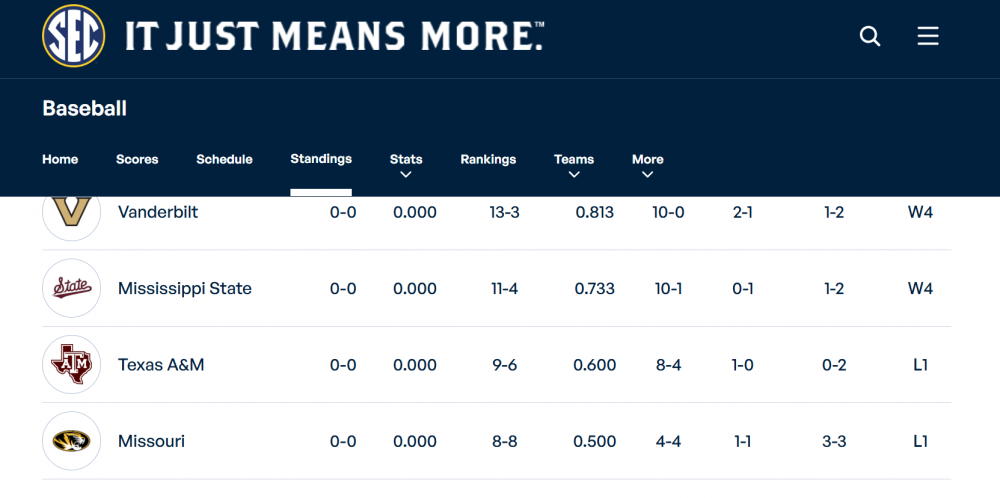Image resolution: width=1000 pixels, height=498 pixels.
Task: Click the Missouri Tigers team logo
Action: click(72, 441)
